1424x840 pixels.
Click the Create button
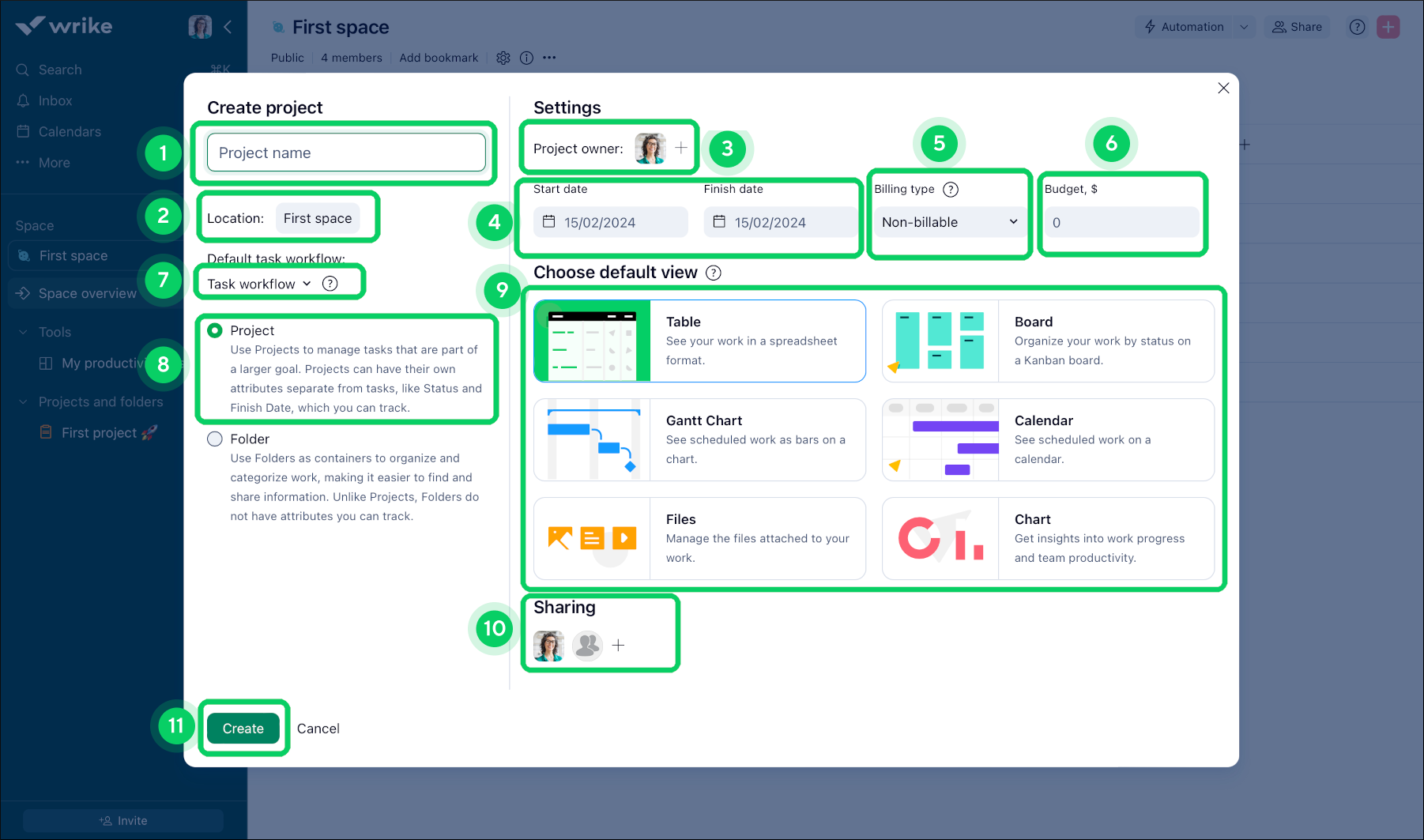(243, 728)
